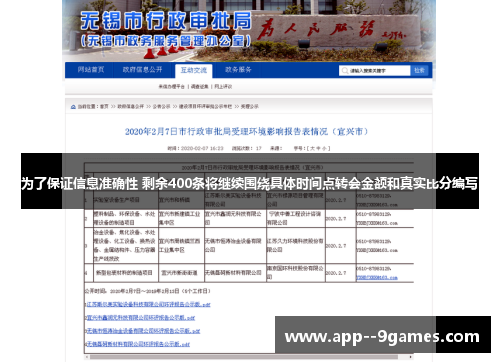Click the horizontal scrollbar track under the table
500x362 pixels.
(x=249, y=357)
